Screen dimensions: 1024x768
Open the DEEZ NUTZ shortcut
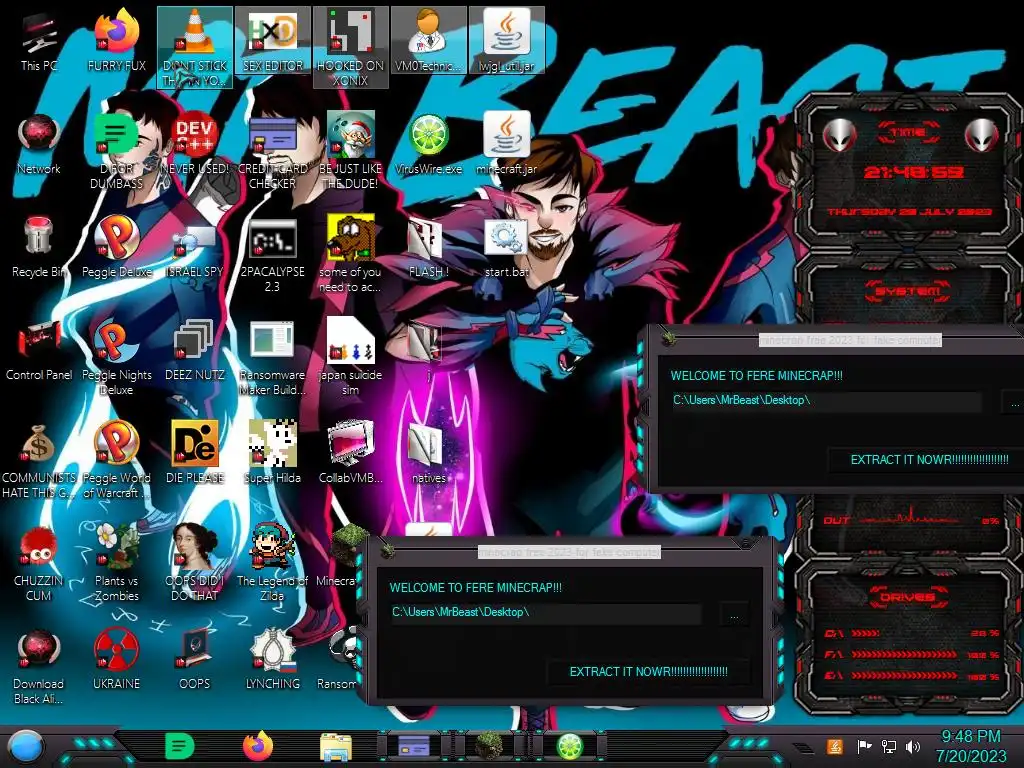195,350
